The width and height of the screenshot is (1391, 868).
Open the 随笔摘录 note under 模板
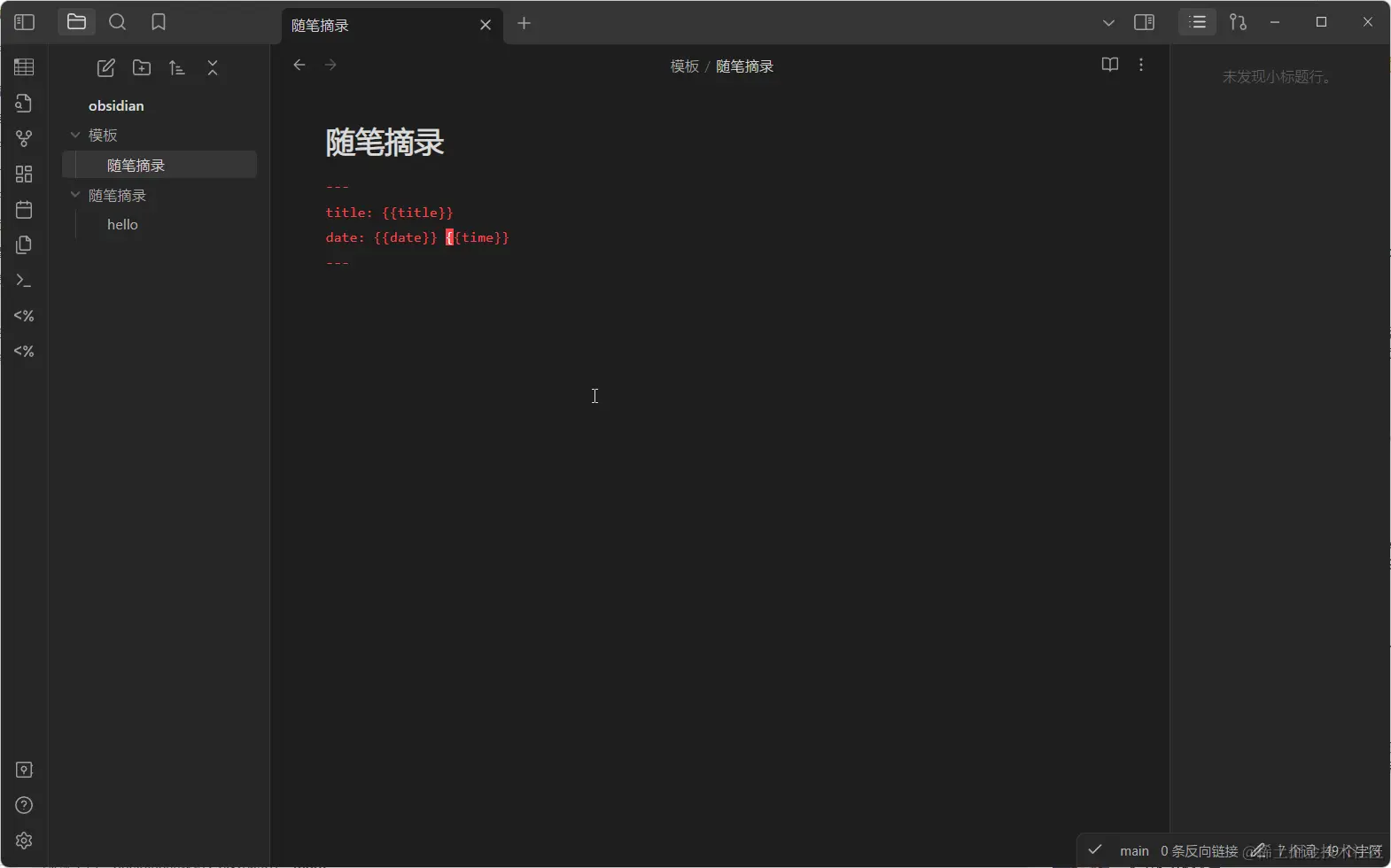[x=159, y=165]
